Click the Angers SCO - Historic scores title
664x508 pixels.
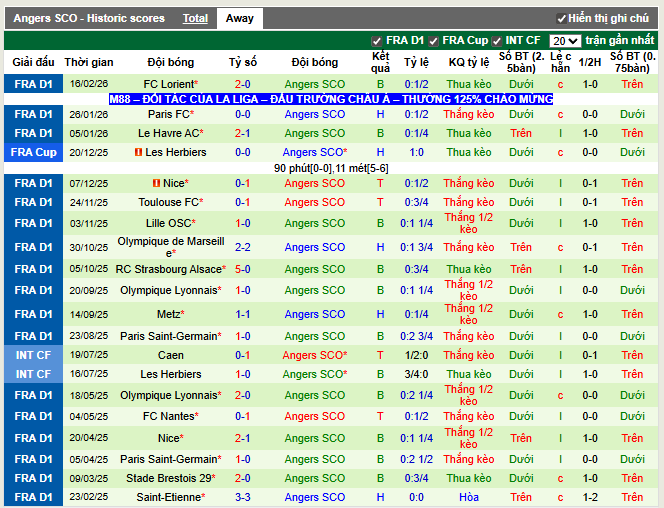click(x=89, y=18)
